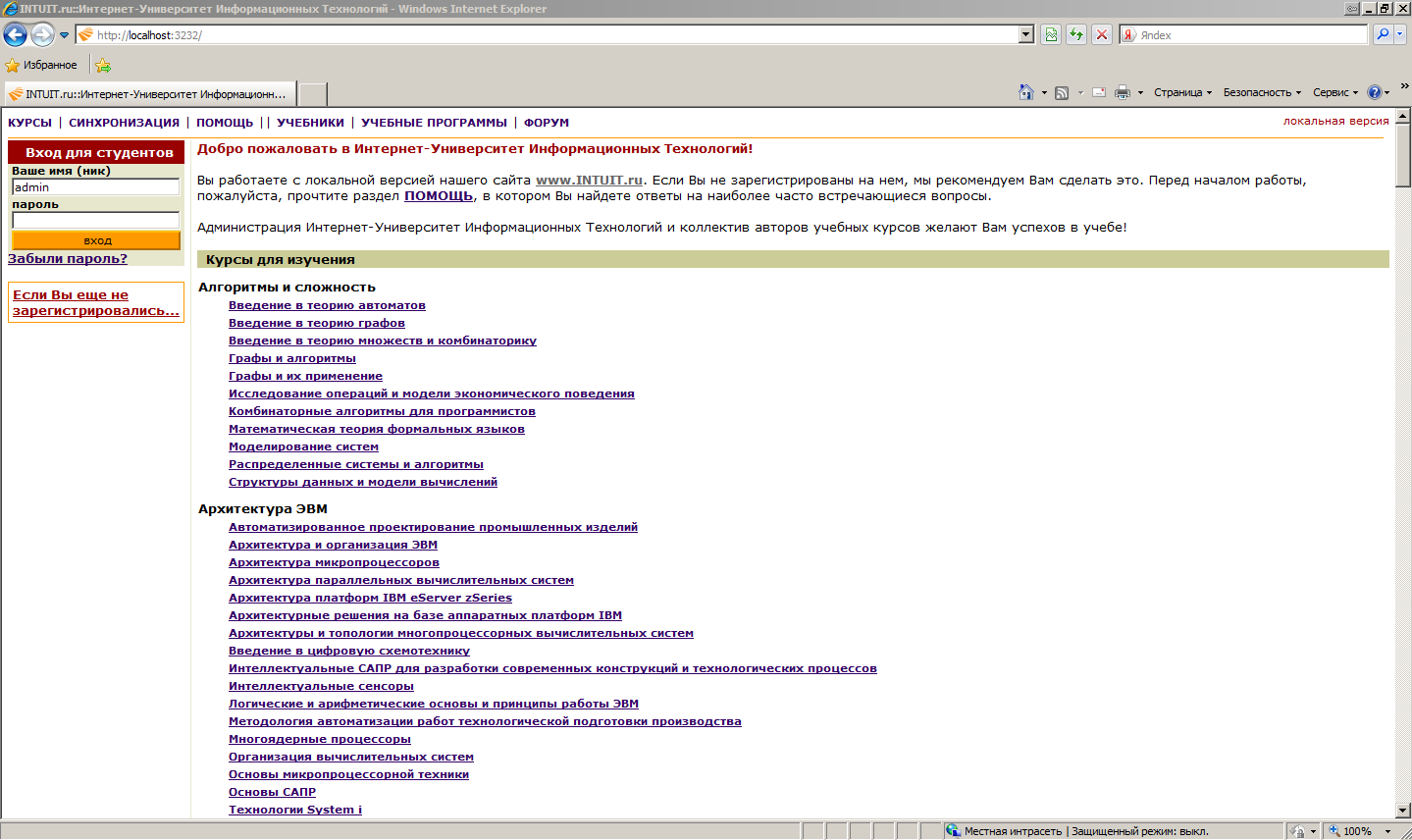Click the orange вход login button

click(96, 240)
